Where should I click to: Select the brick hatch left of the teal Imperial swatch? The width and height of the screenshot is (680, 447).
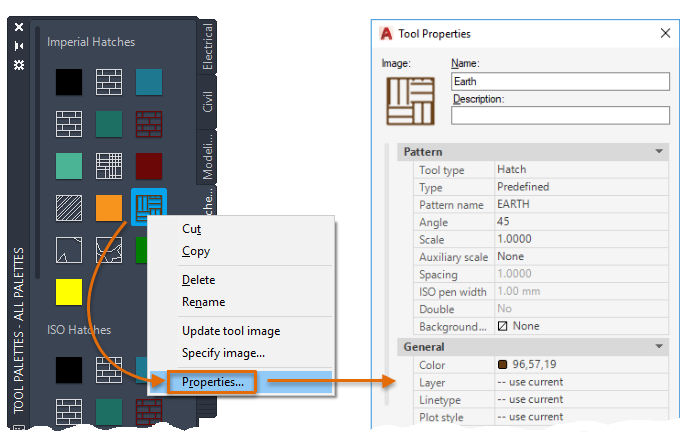point(69,124)
